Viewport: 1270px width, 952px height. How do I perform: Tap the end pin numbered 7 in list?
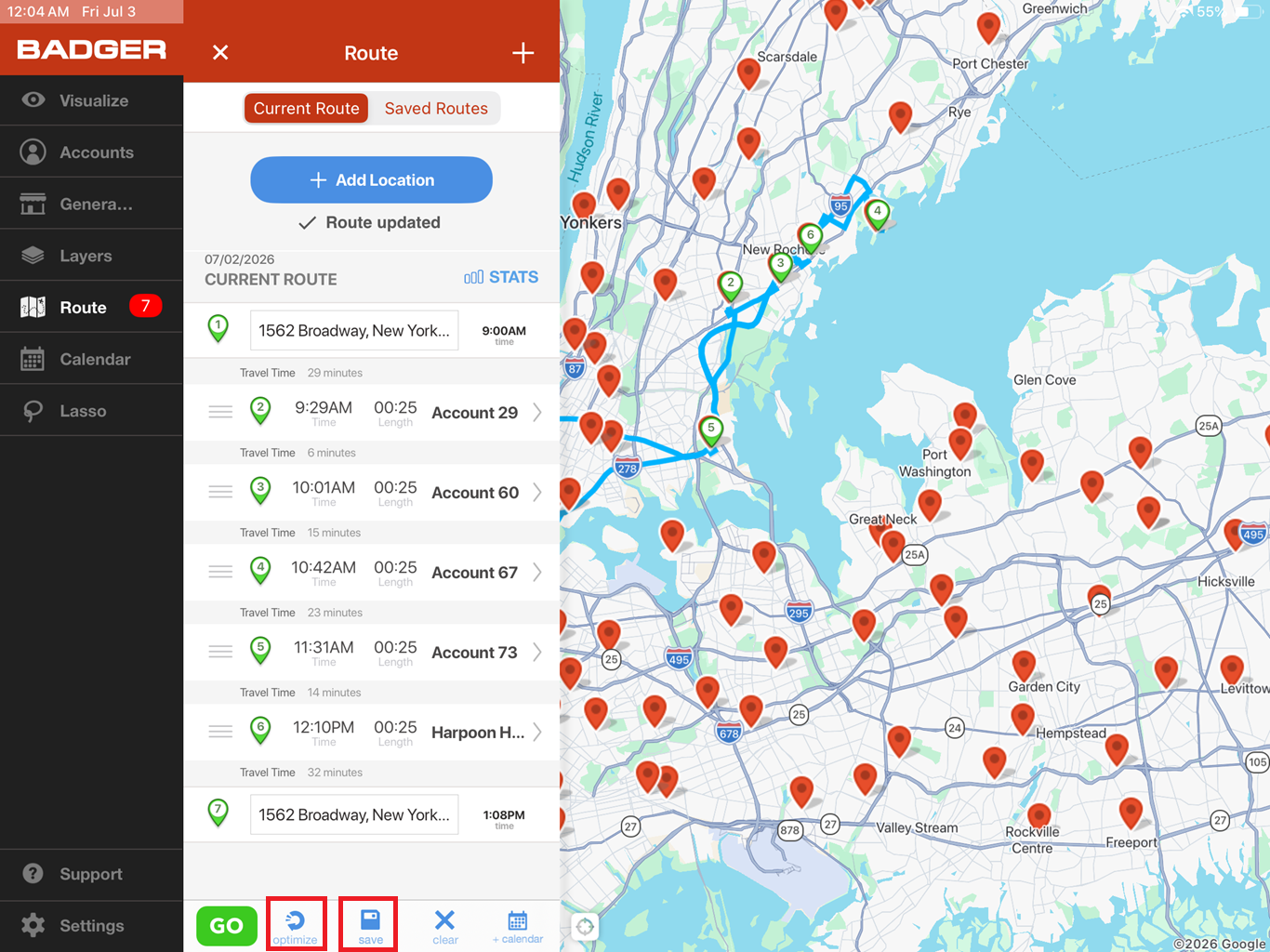[218, 813]
